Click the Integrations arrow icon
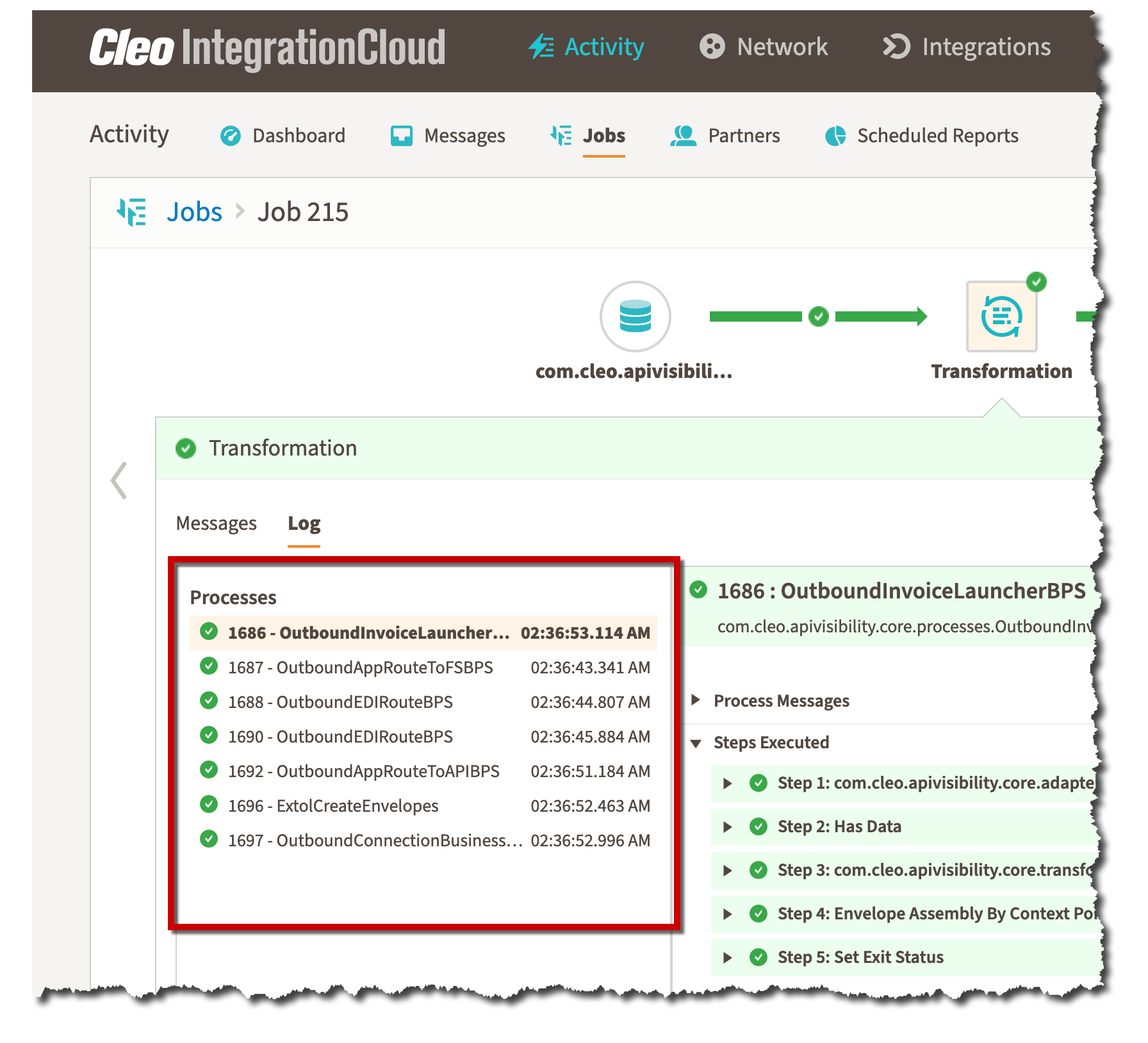This screenshot has height=1043, width=1148. tap(896, 47)
